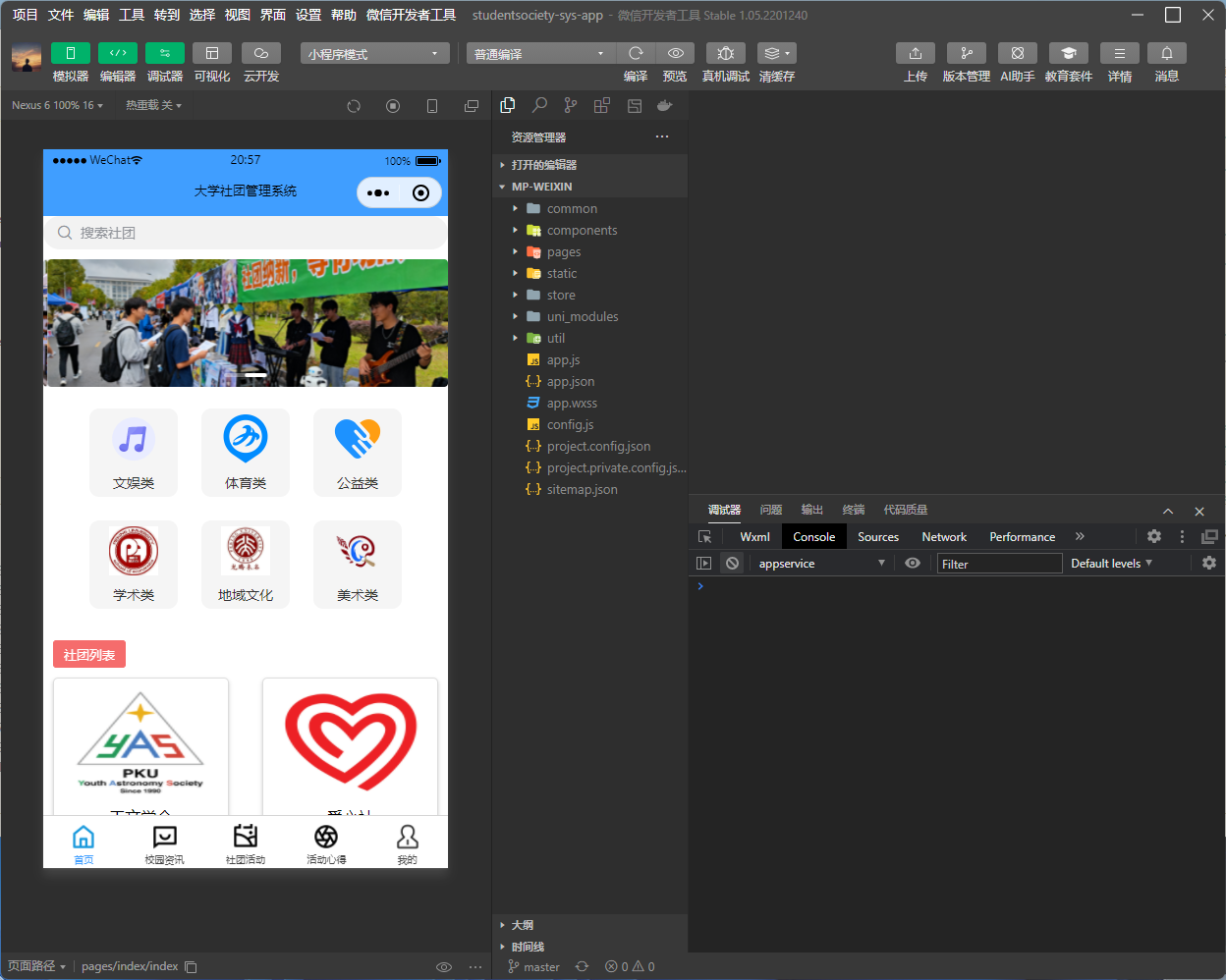Detach the simulator into separate window
The height and width of the screenshot is (980, 1226).
click(x=472, y=106)
